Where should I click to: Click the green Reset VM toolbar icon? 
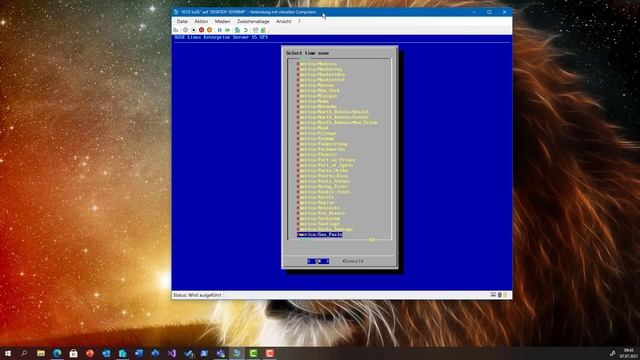227,30
